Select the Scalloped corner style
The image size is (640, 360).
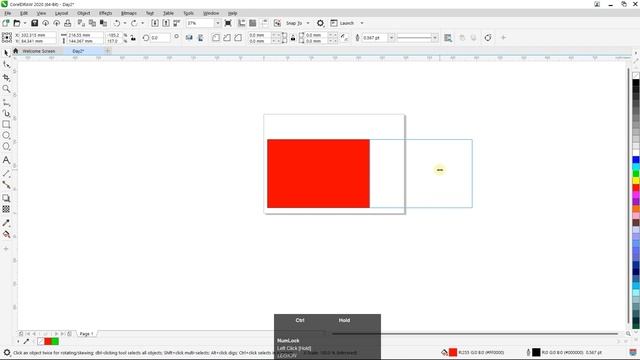click(227, 38)
